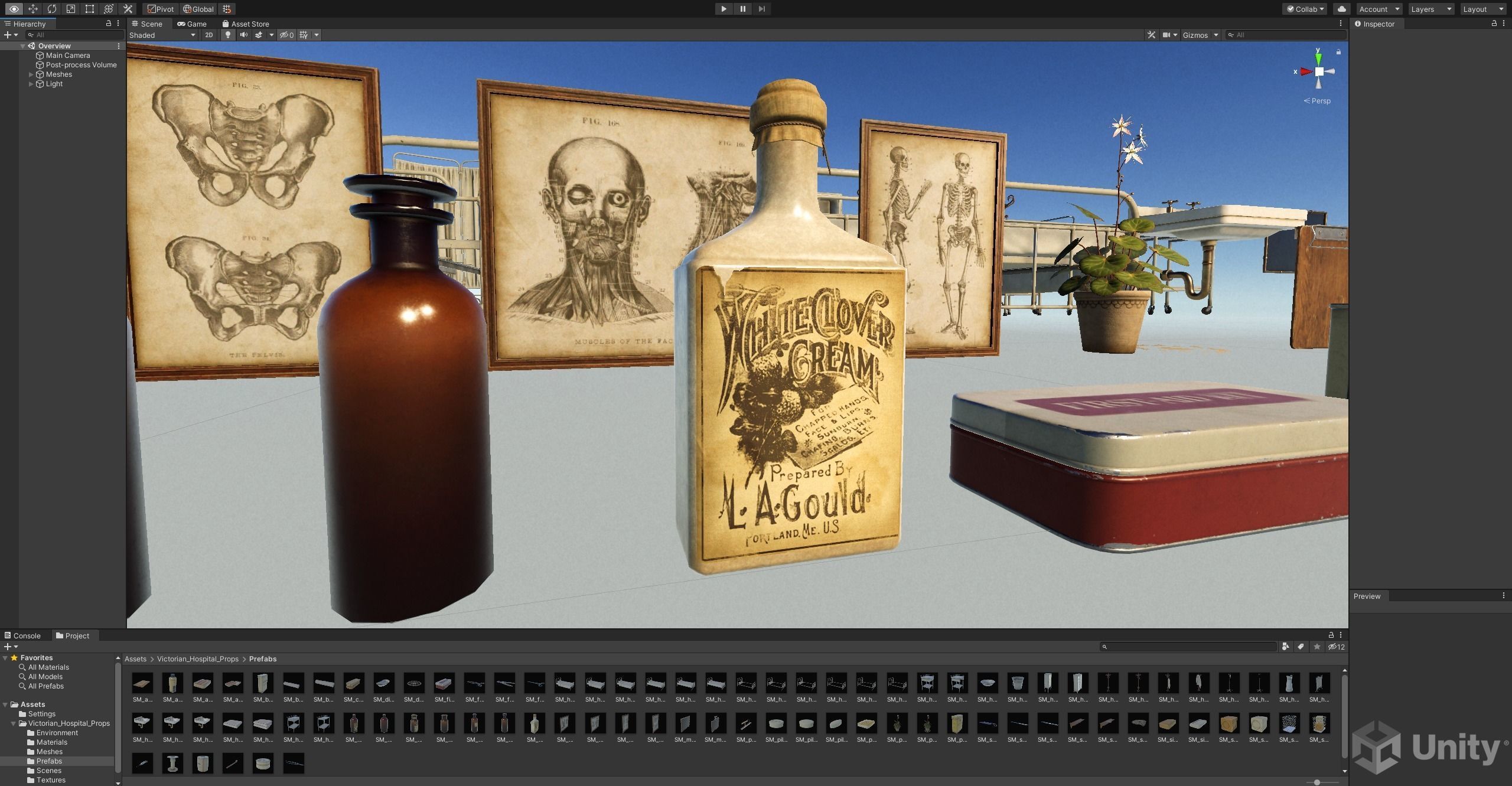1512x786 pixels.
Task: Click the Hierarchy search field
Action: (74, 35)
